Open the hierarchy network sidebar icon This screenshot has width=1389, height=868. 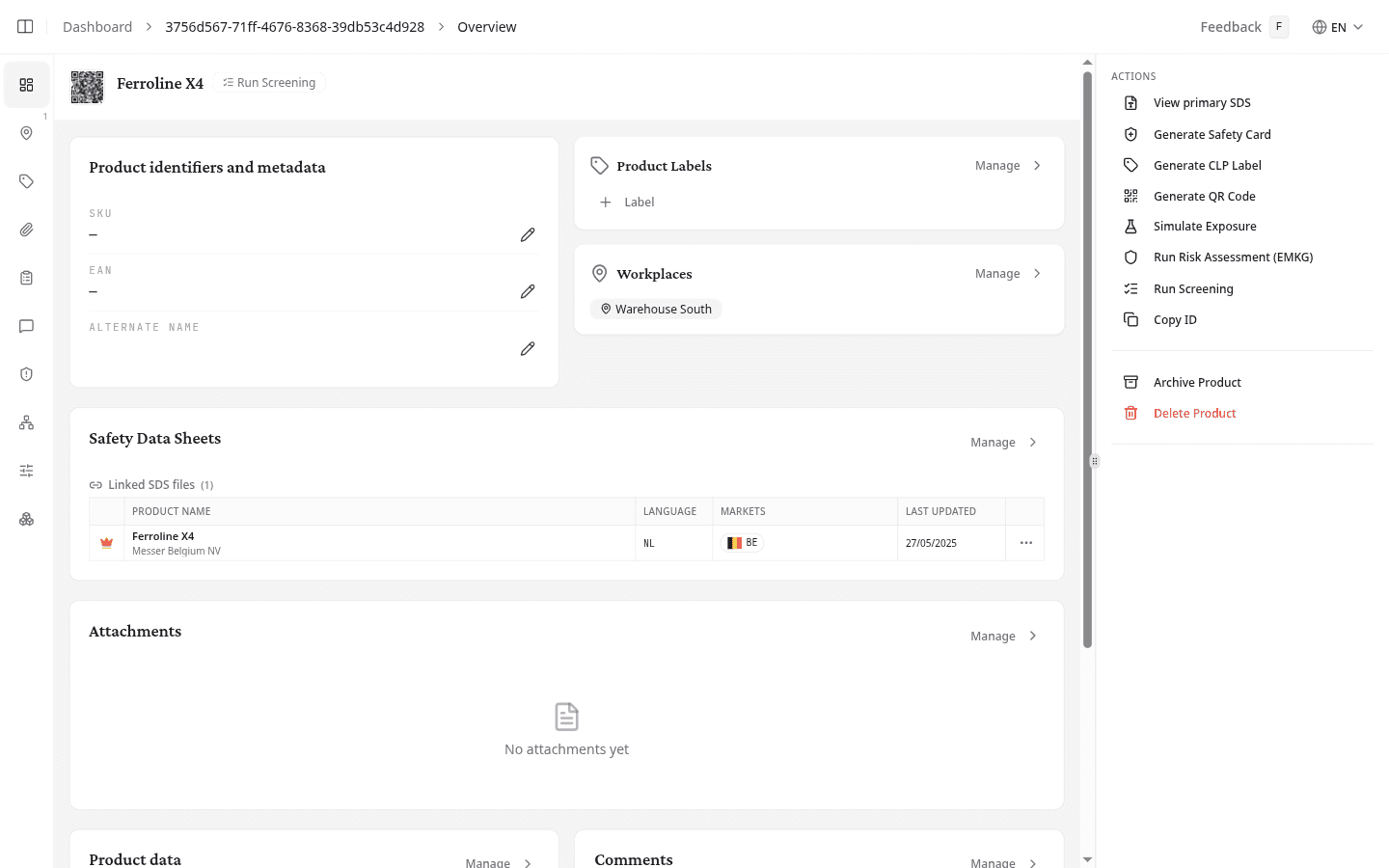(x=26, y=422)
